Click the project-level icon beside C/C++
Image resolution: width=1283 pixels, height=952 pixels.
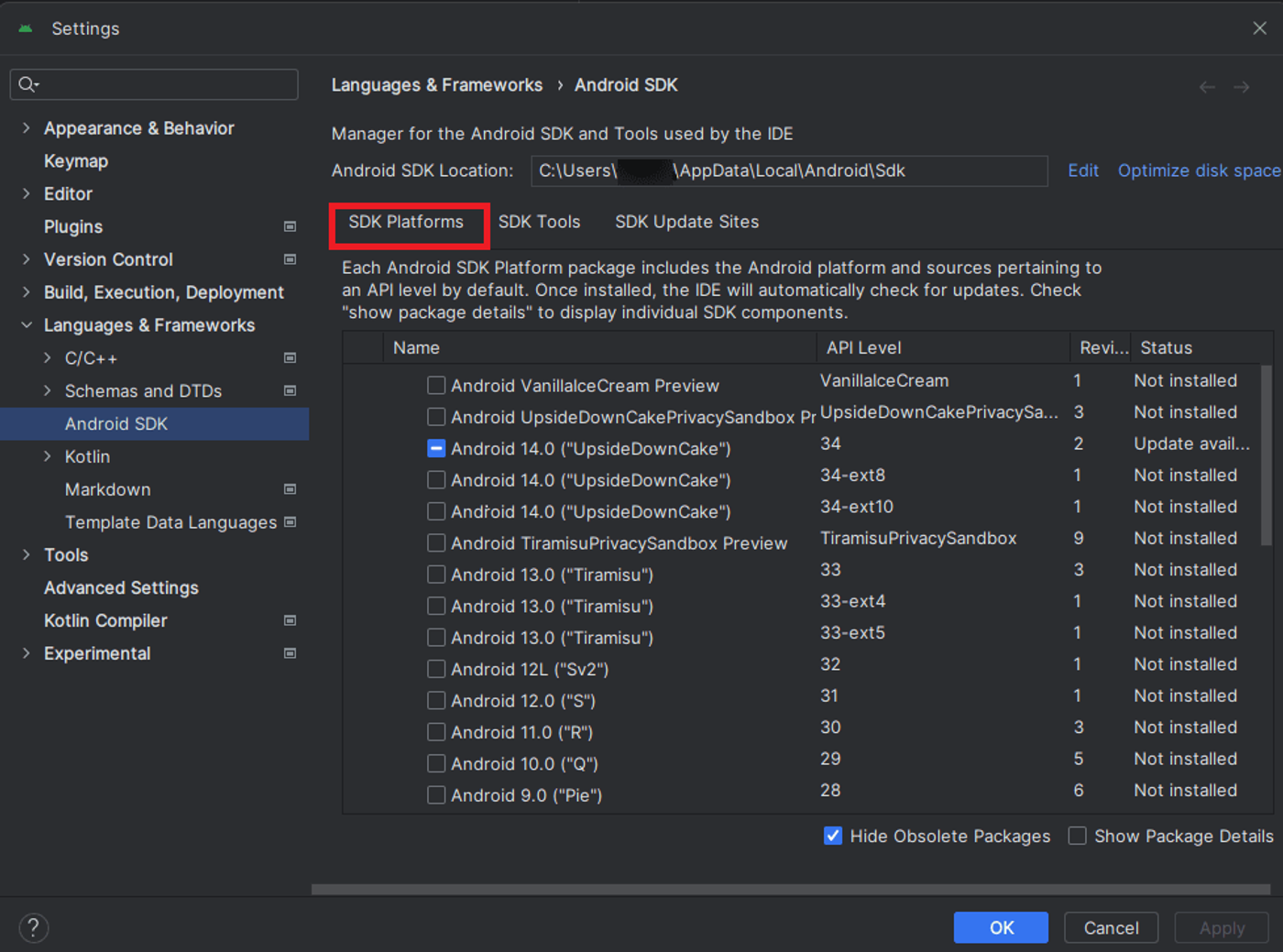pyautogui.click(x=290, y=358)
